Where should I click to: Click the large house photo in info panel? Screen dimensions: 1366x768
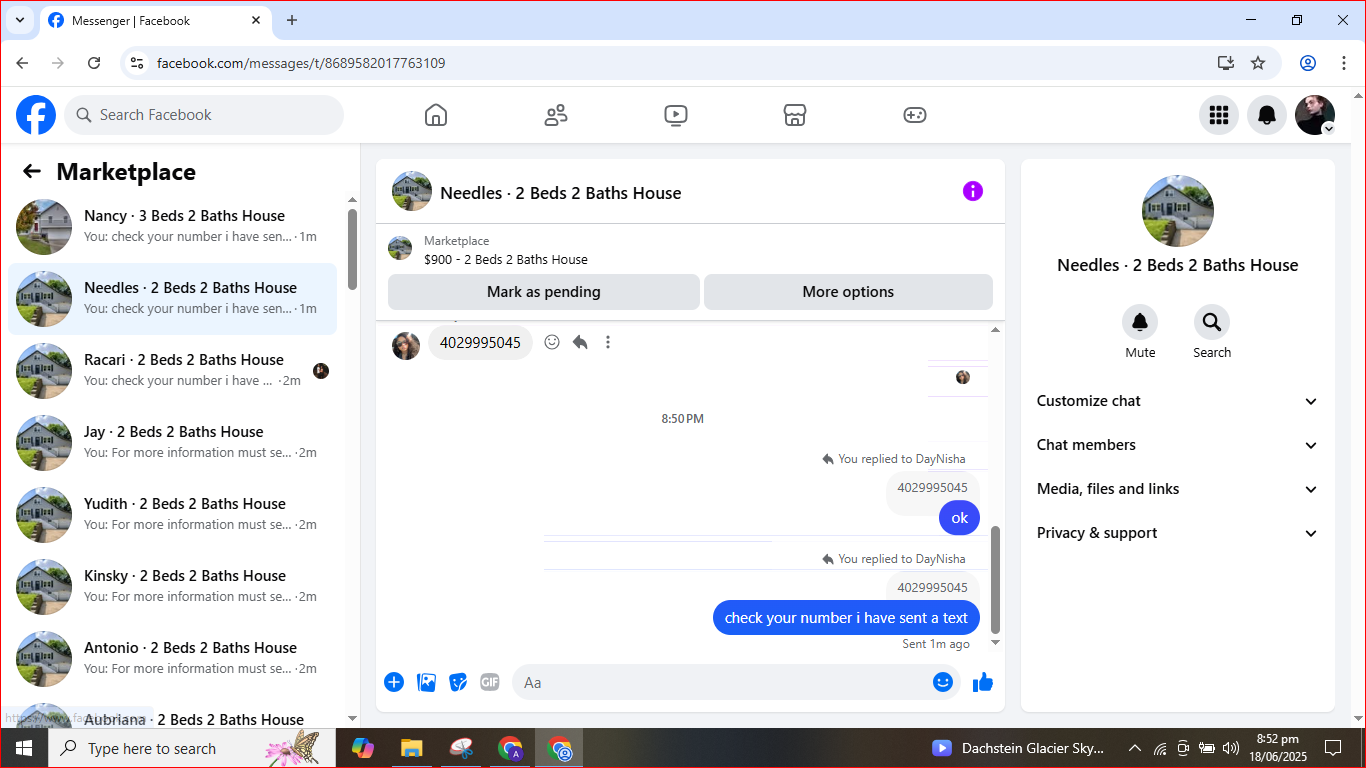click(x=1178, y=211)
